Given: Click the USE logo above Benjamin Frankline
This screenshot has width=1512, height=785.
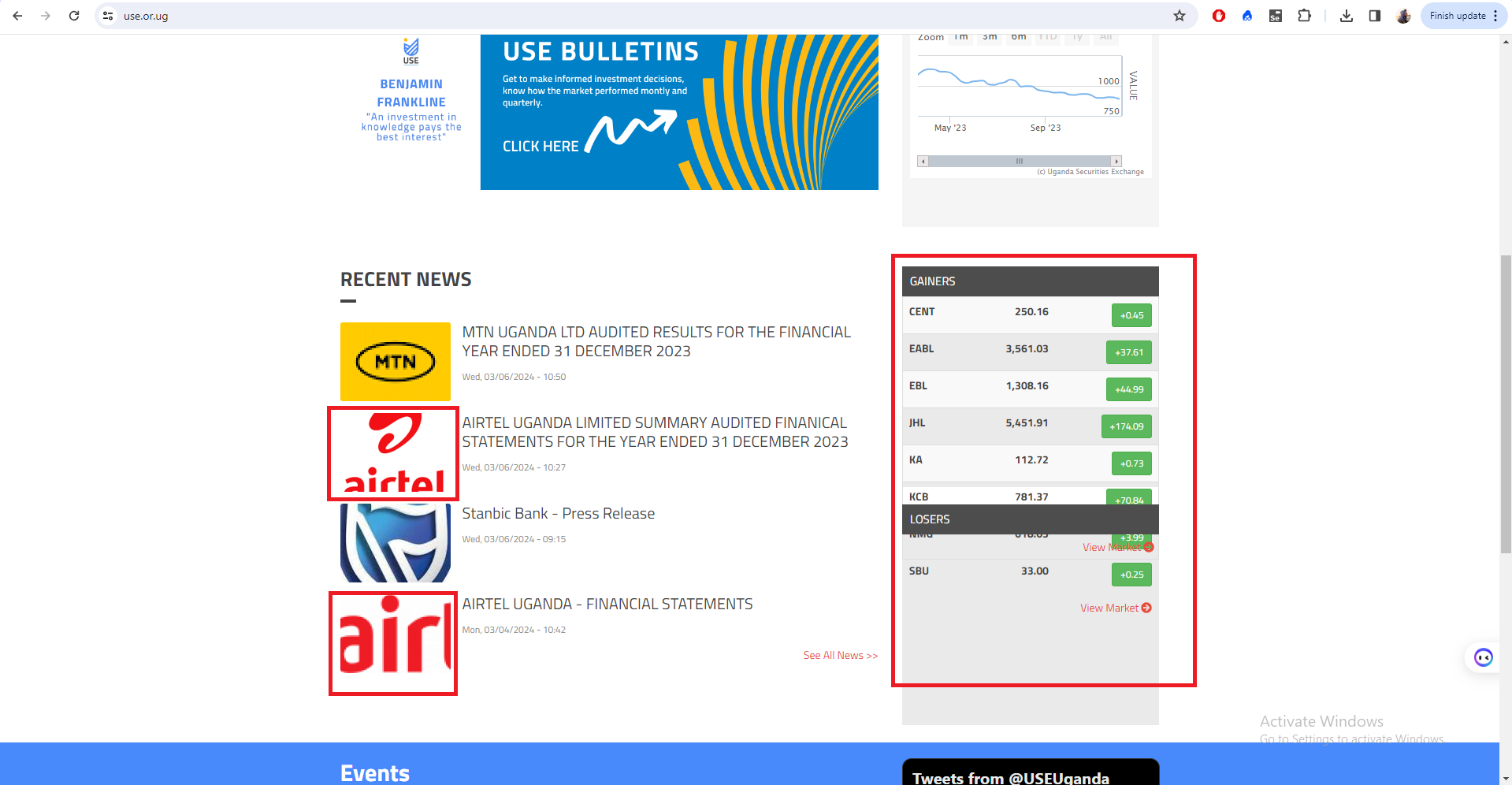Looking at the screenshot, I should pyautogui.click(x=411, y=51).
